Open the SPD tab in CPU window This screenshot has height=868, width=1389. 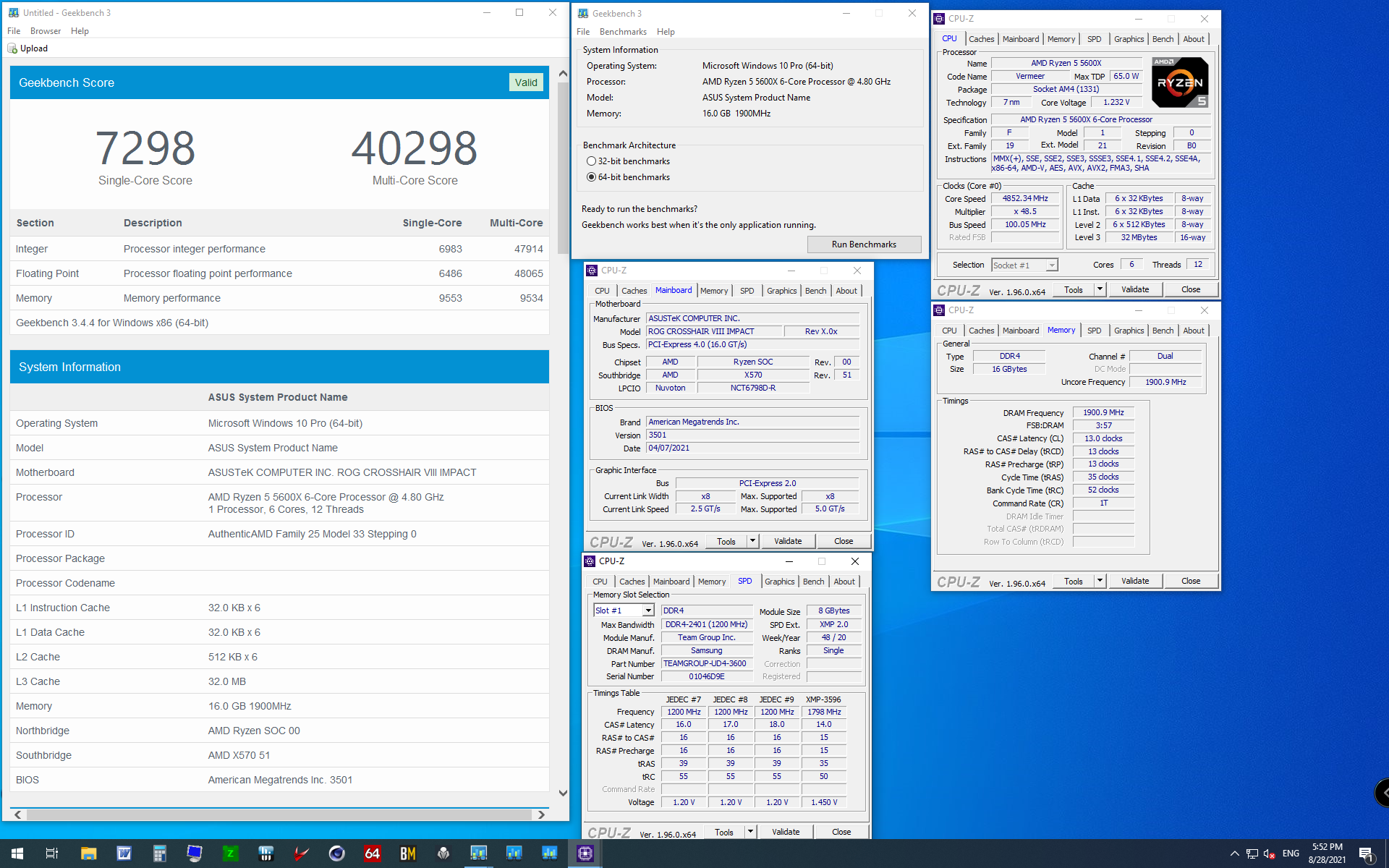1094,39
